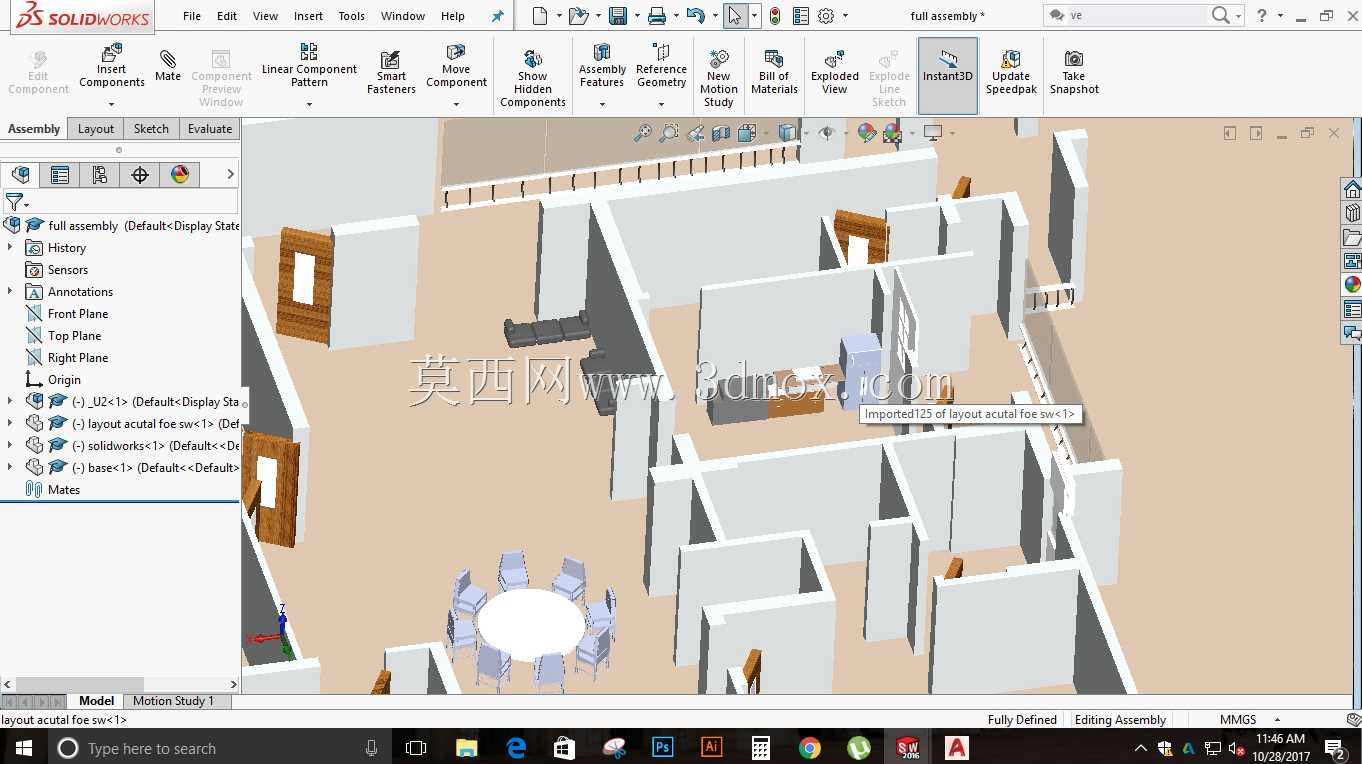Select the Move Component tool
The height and width of the screenshot is (764, 1362).
click(456, 66)
